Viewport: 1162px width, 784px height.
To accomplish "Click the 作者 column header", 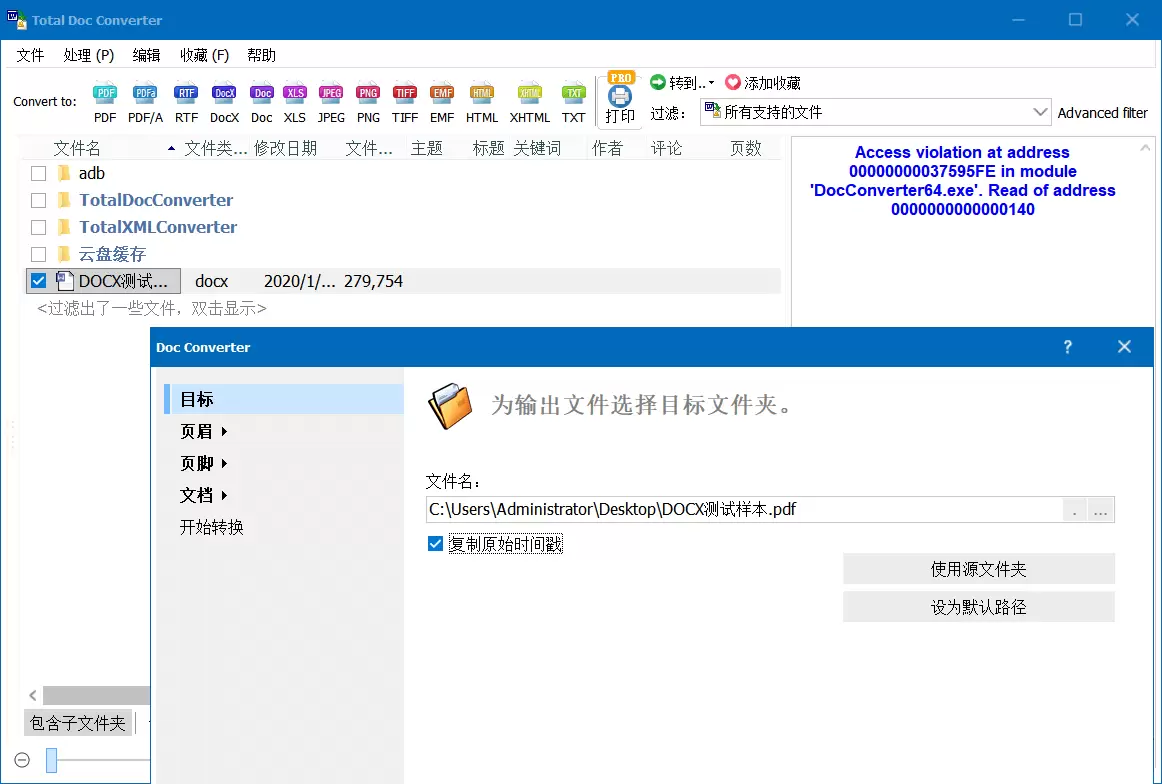I will tap(608, 148).
